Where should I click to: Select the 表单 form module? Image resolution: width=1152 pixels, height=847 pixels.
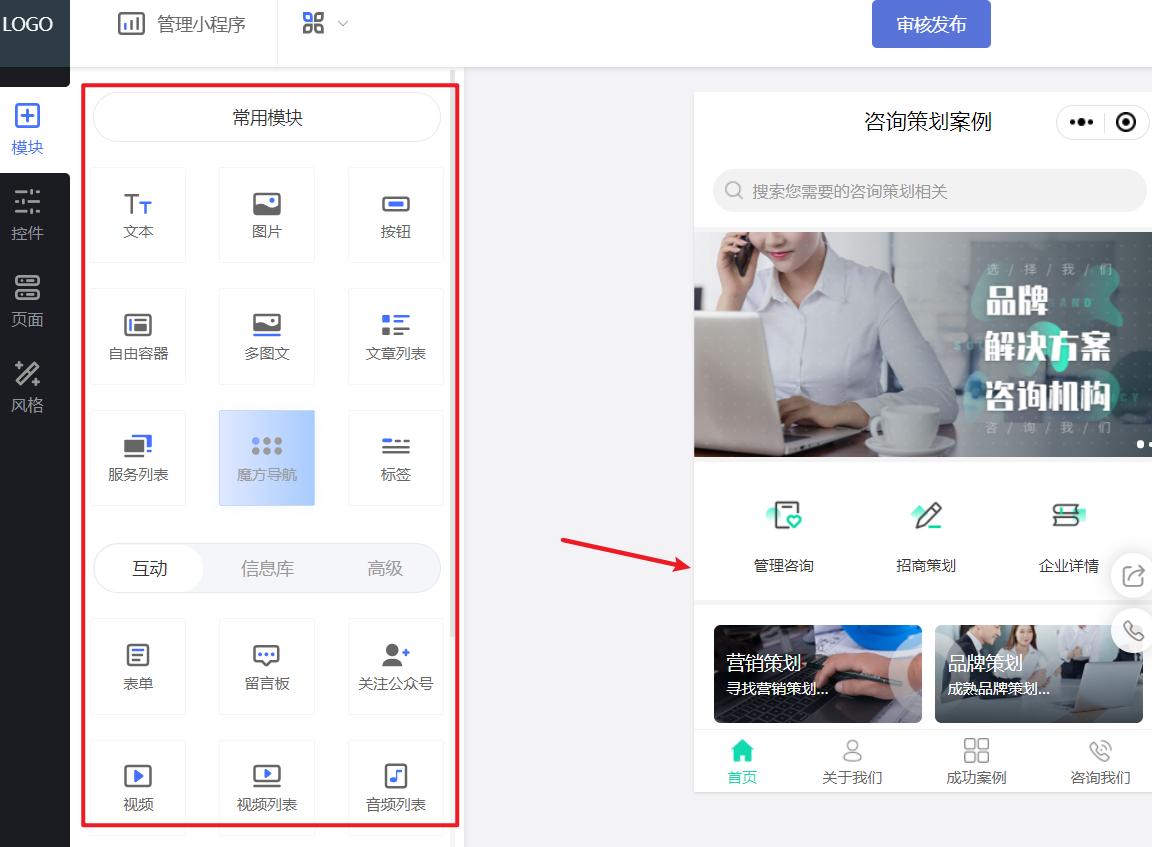click(137, 666)
